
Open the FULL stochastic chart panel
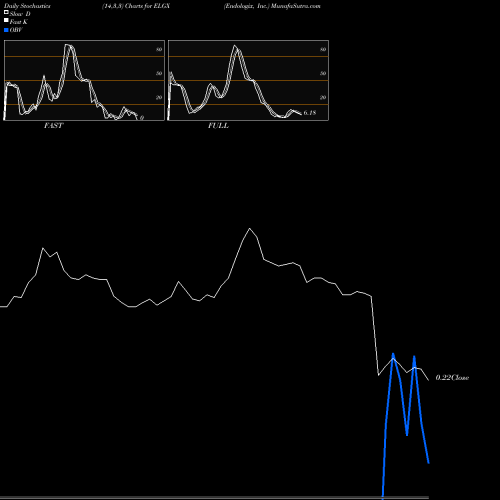[248, 80]
